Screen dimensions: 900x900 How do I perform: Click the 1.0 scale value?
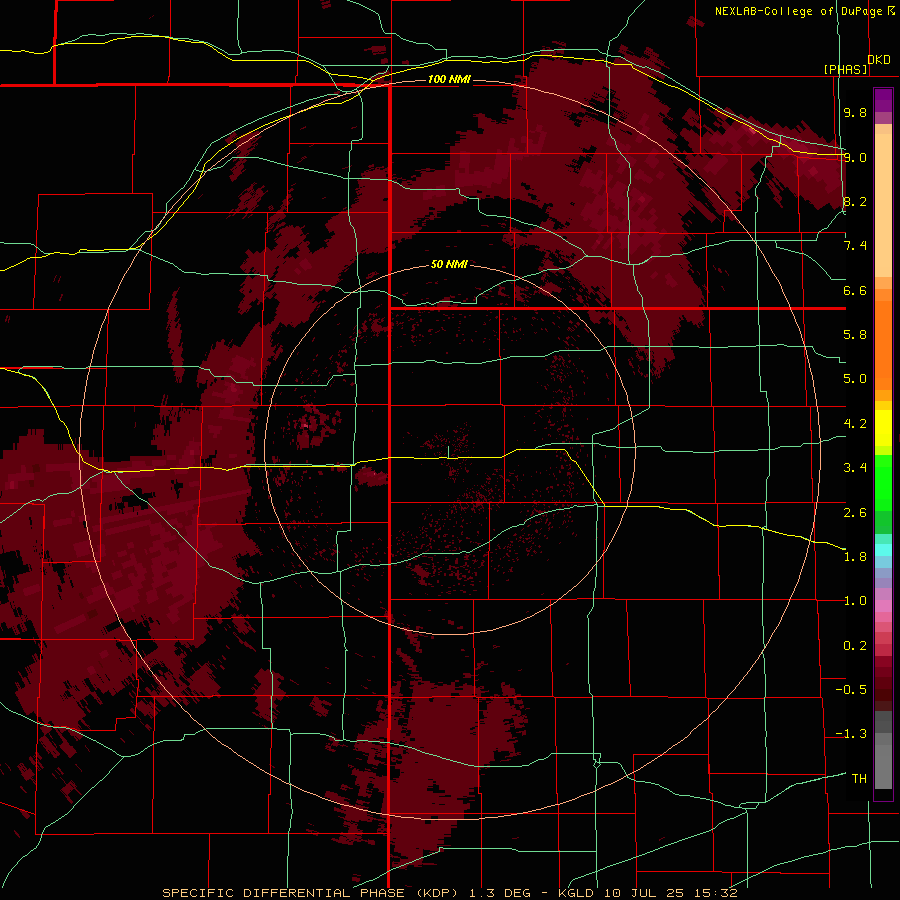(x=855, y=601)
